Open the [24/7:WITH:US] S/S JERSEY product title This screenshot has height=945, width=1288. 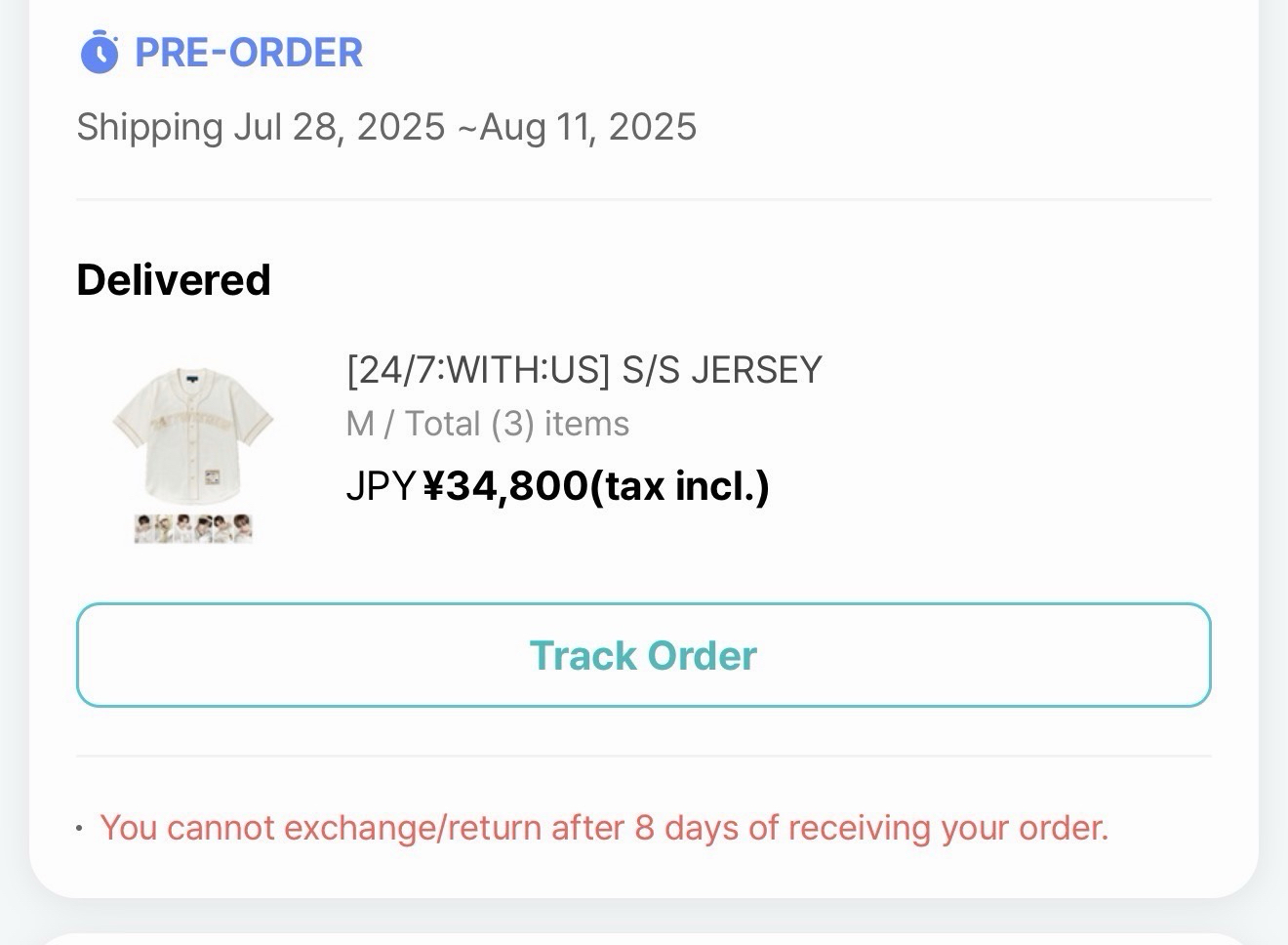tap(584, 370)
